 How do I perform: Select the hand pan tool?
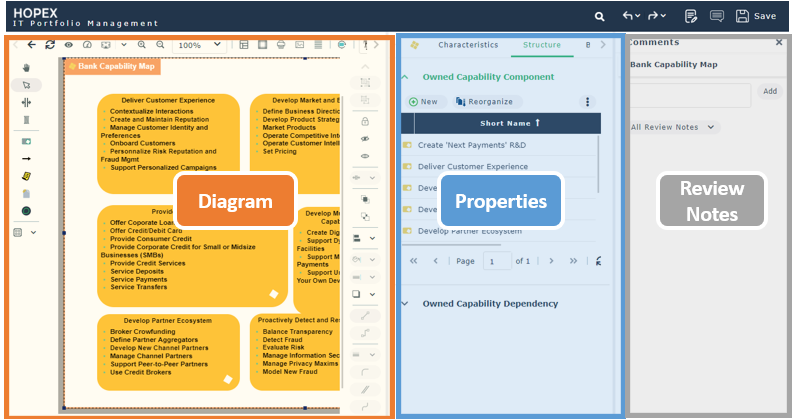26,68
